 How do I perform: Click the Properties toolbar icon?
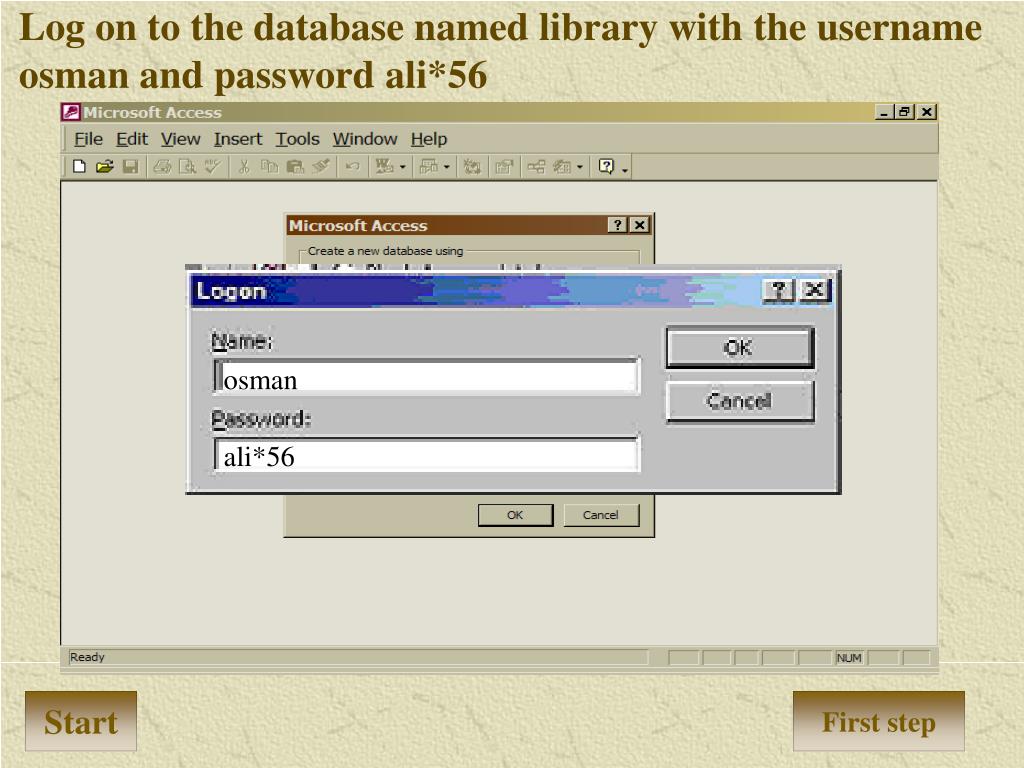click(504, 167)
